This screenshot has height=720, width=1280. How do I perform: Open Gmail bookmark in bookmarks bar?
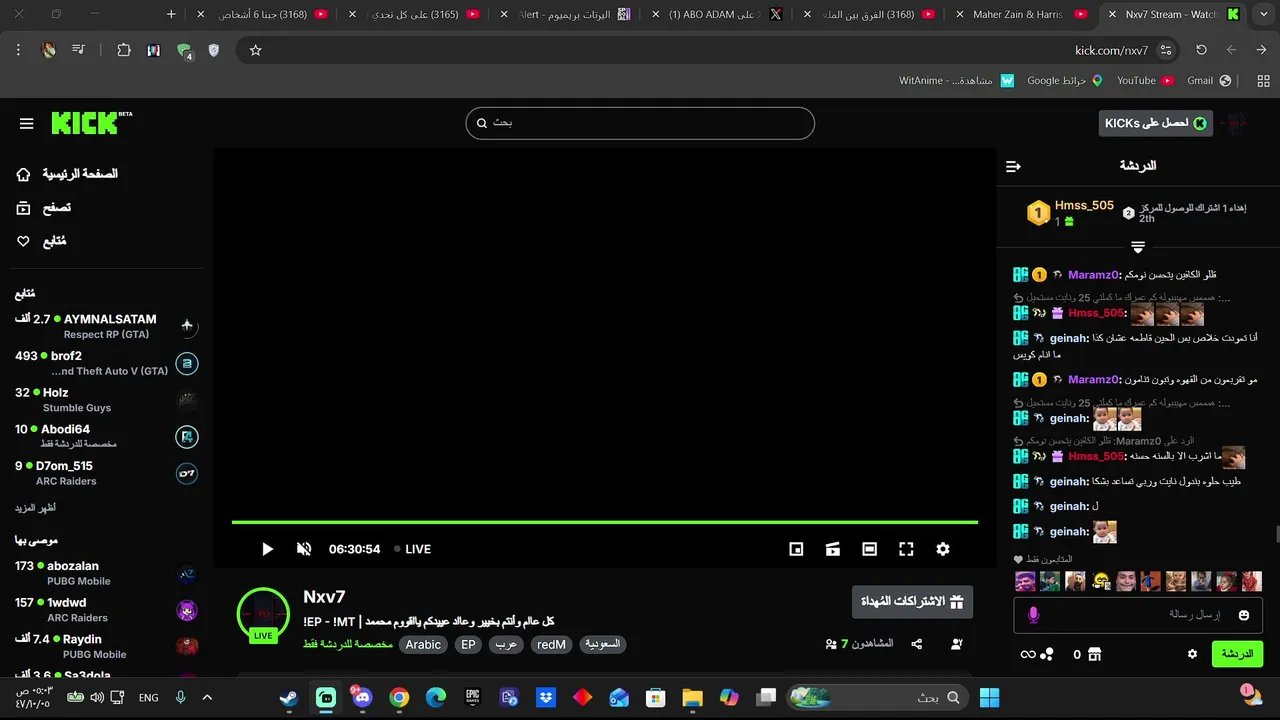pos(1209,81)
